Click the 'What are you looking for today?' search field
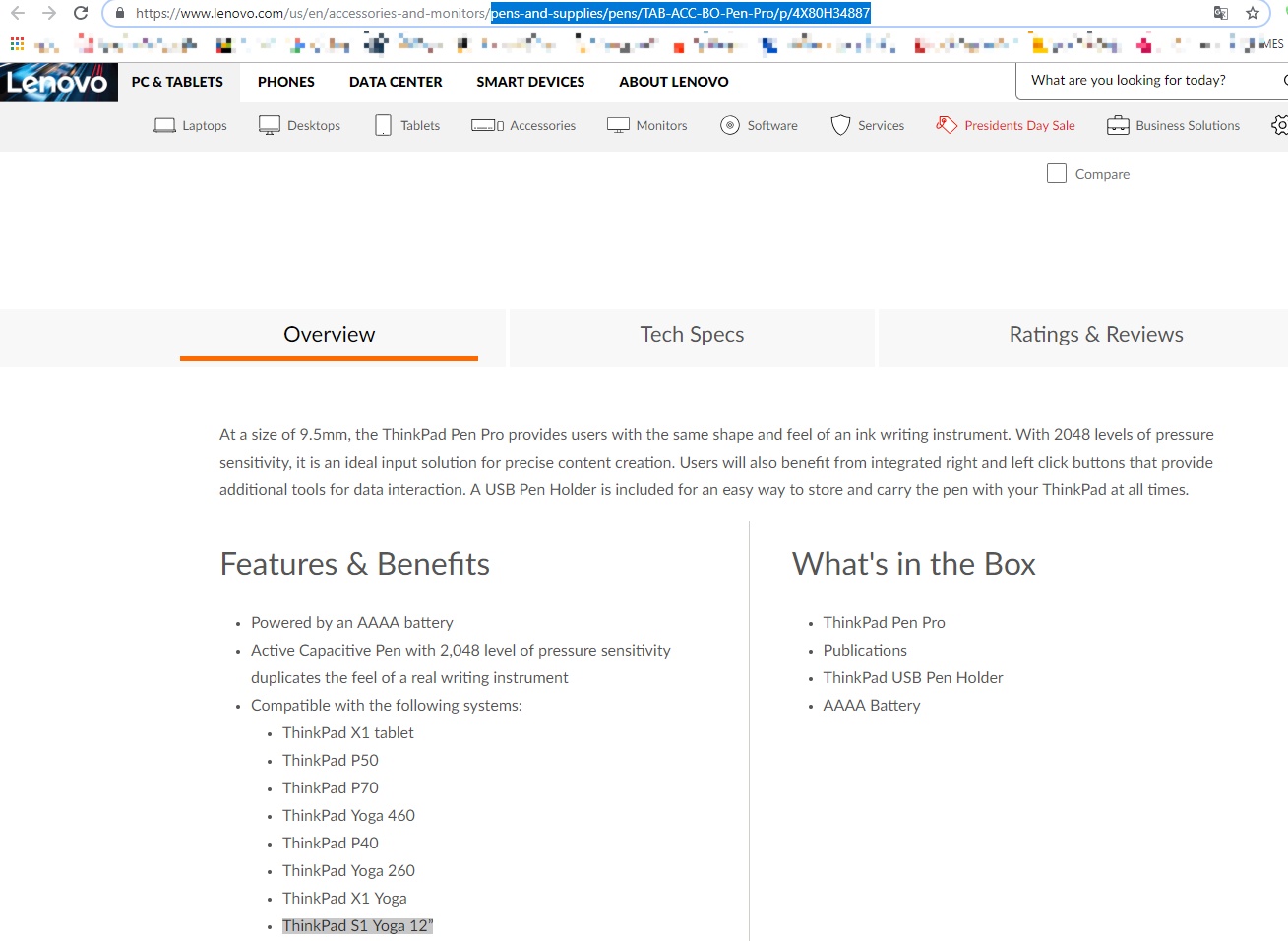 [1151, 81]
